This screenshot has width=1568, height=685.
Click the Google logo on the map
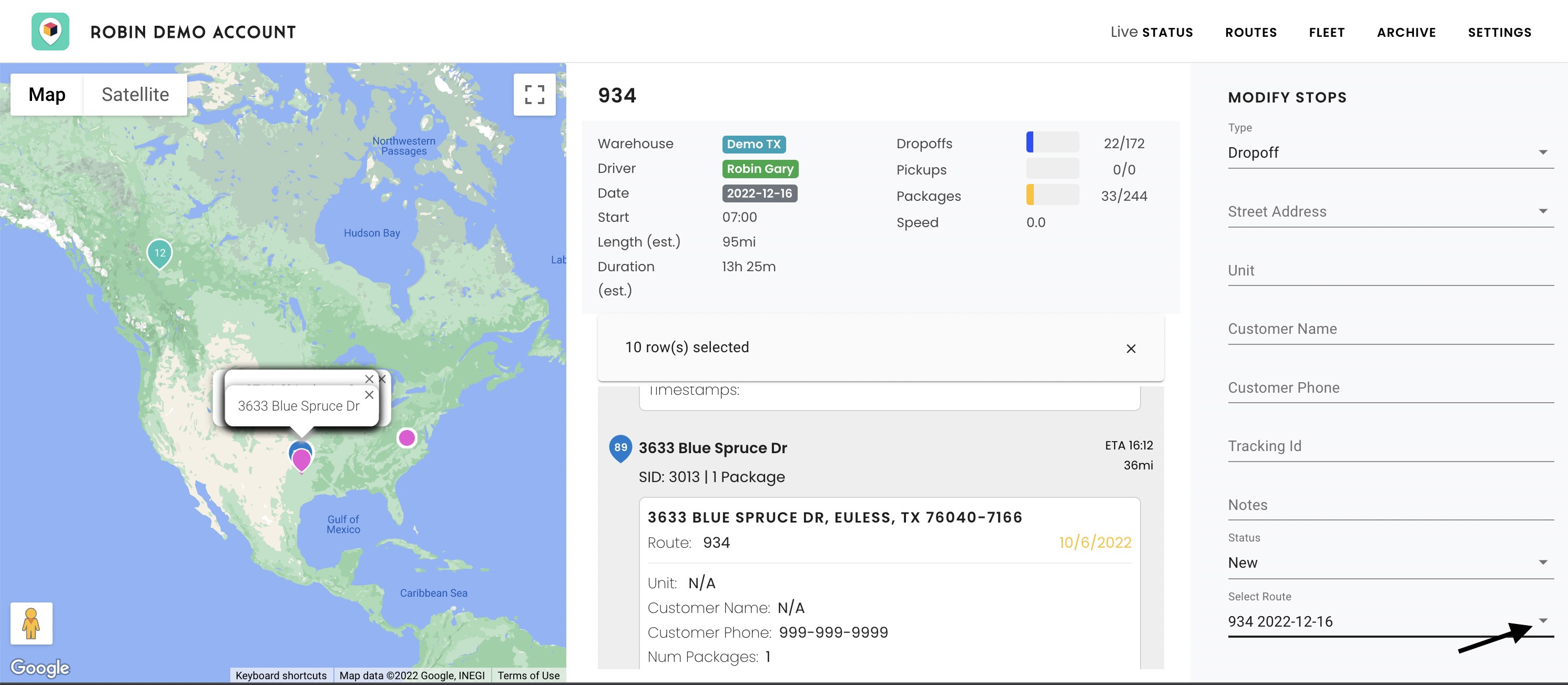(x=40, y=667)
